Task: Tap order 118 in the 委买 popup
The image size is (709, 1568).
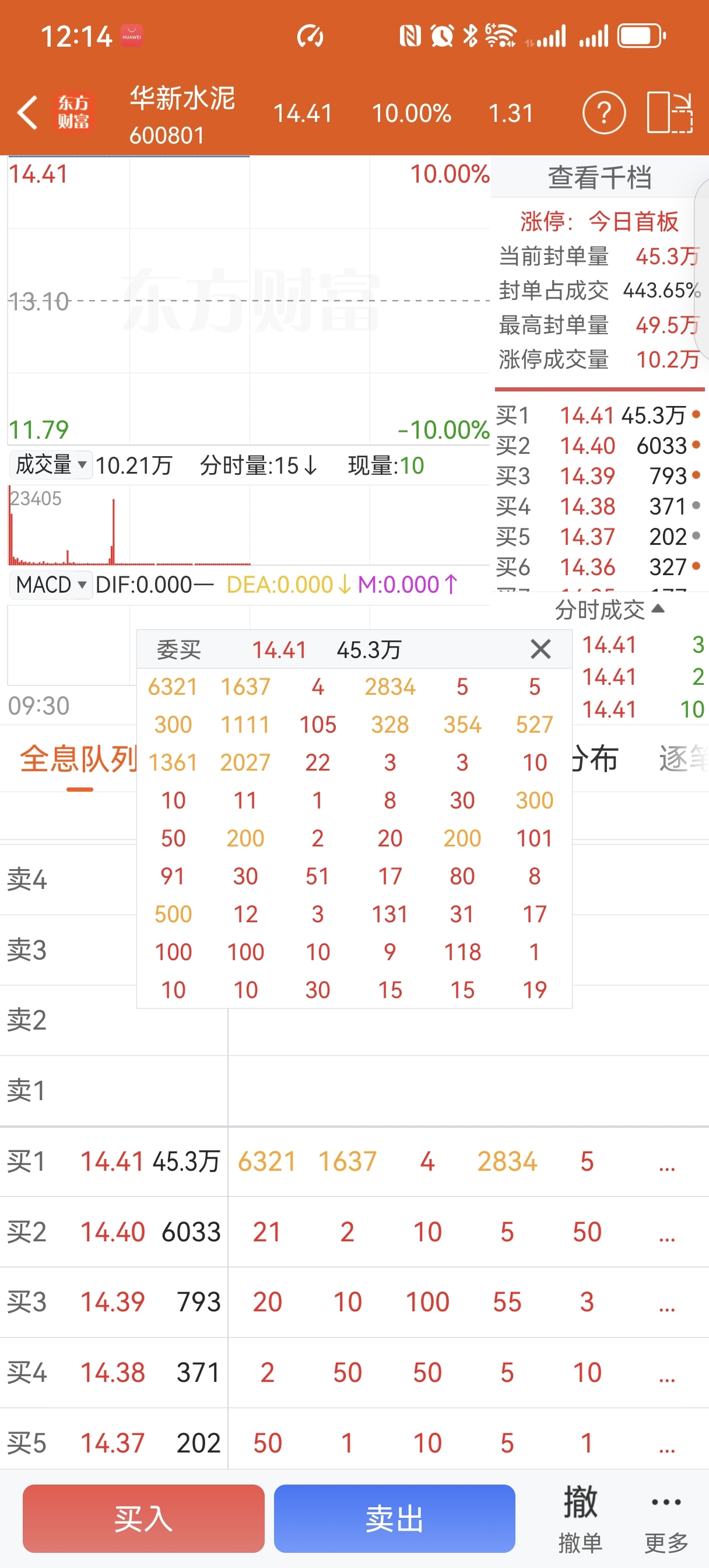Action: click(x=462, y=951)
